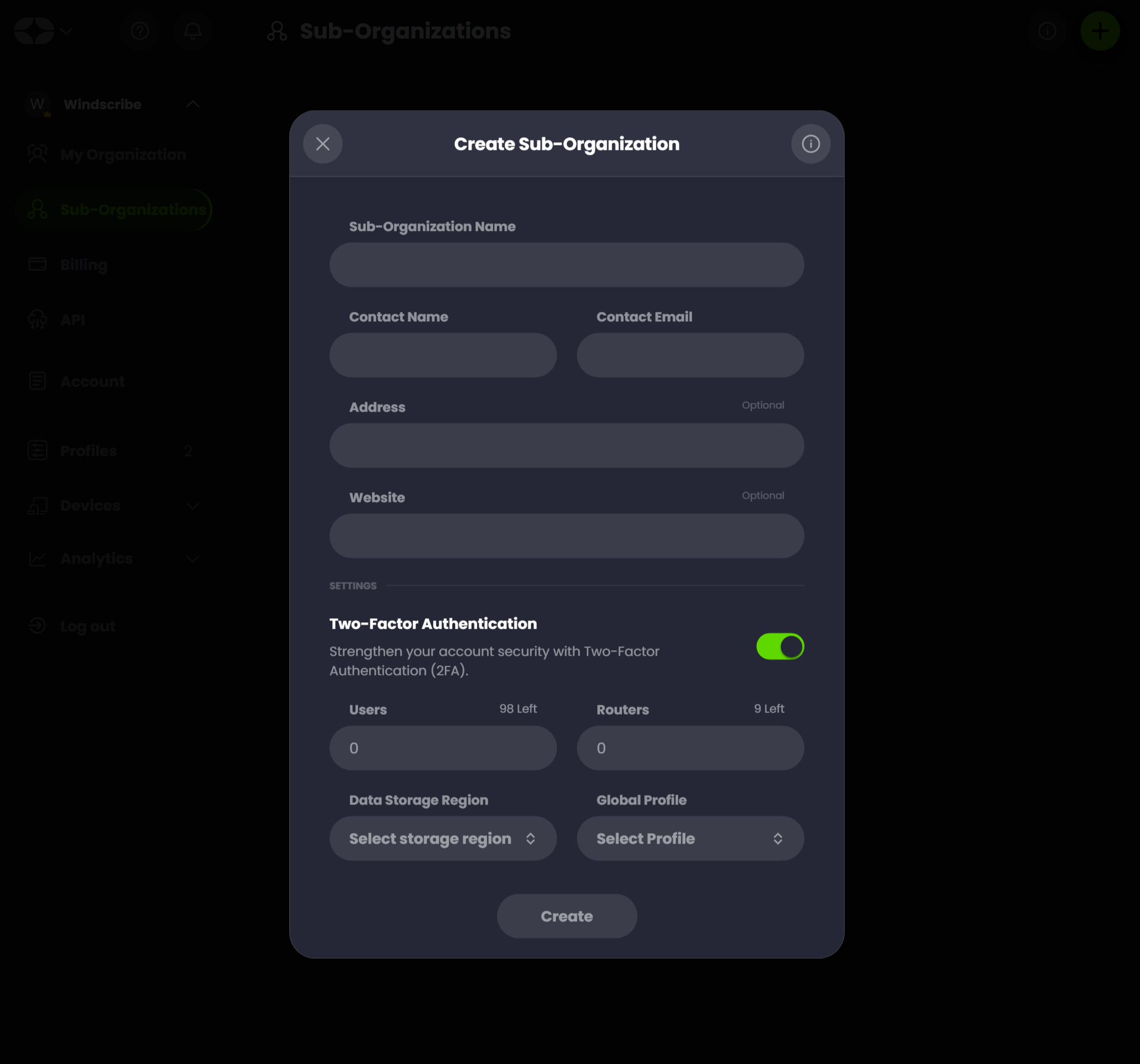Click the info icon in dialog header
1140x1064 pixels.
810,144
